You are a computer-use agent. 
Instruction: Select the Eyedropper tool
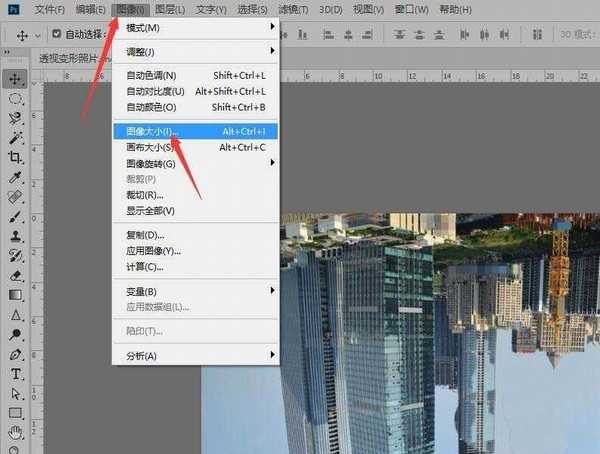[16, 177]
